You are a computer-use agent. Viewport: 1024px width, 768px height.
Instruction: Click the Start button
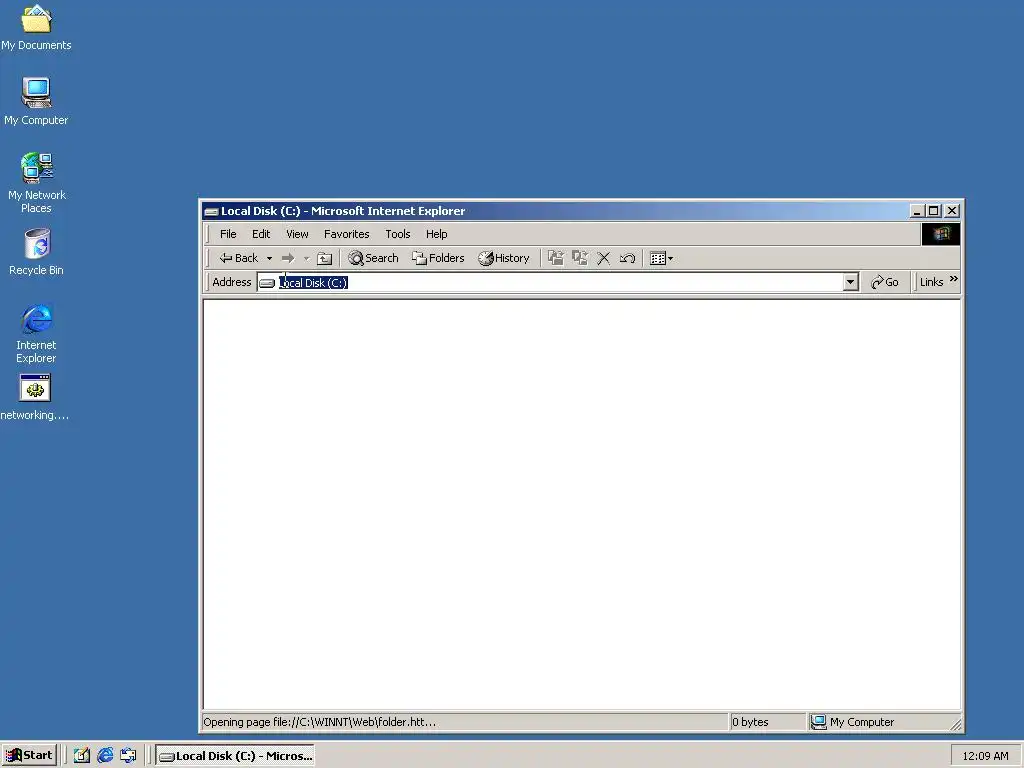29,755
